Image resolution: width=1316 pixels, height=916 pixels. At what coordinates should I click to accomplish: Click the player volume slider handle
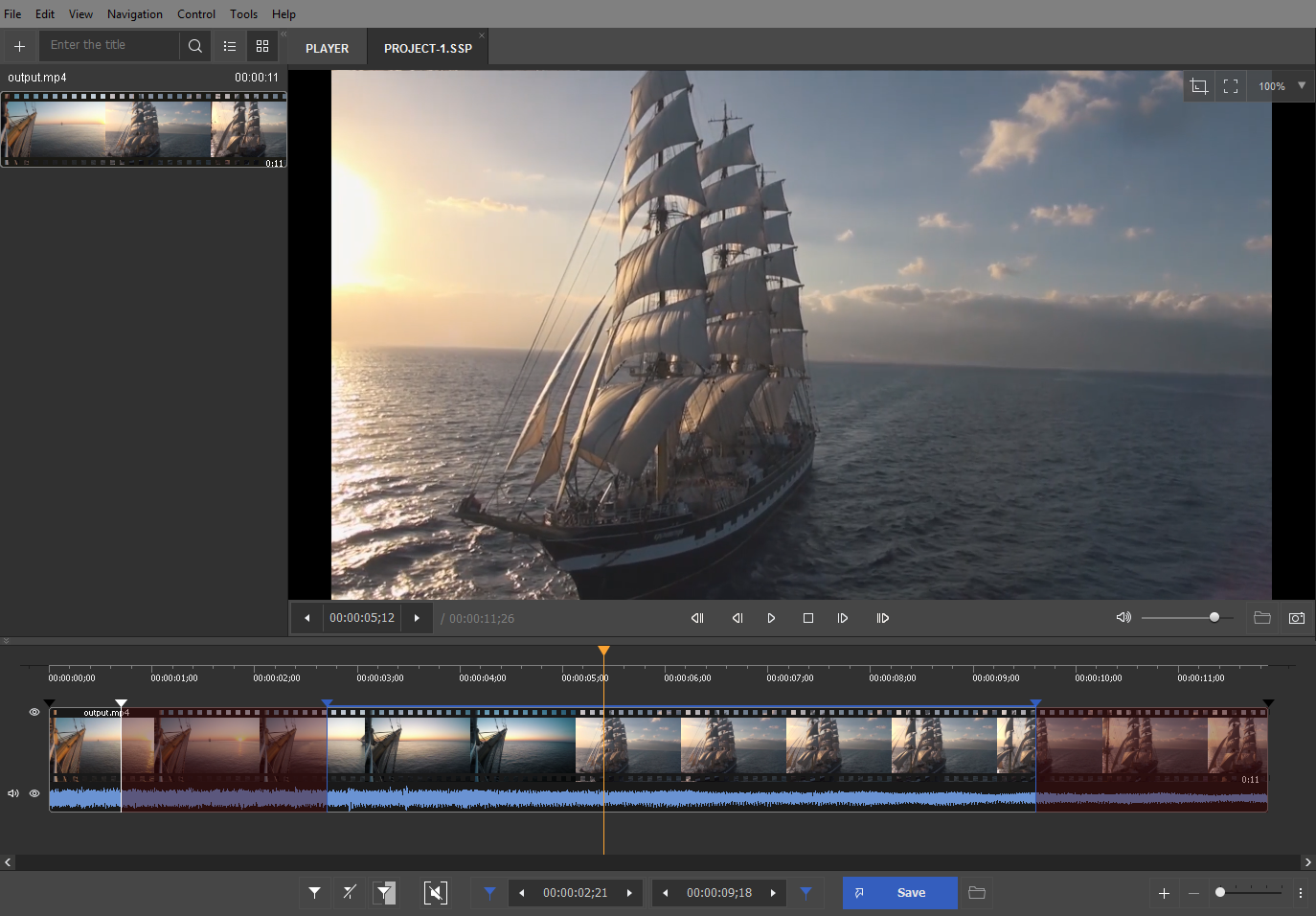coord(1214,618)
